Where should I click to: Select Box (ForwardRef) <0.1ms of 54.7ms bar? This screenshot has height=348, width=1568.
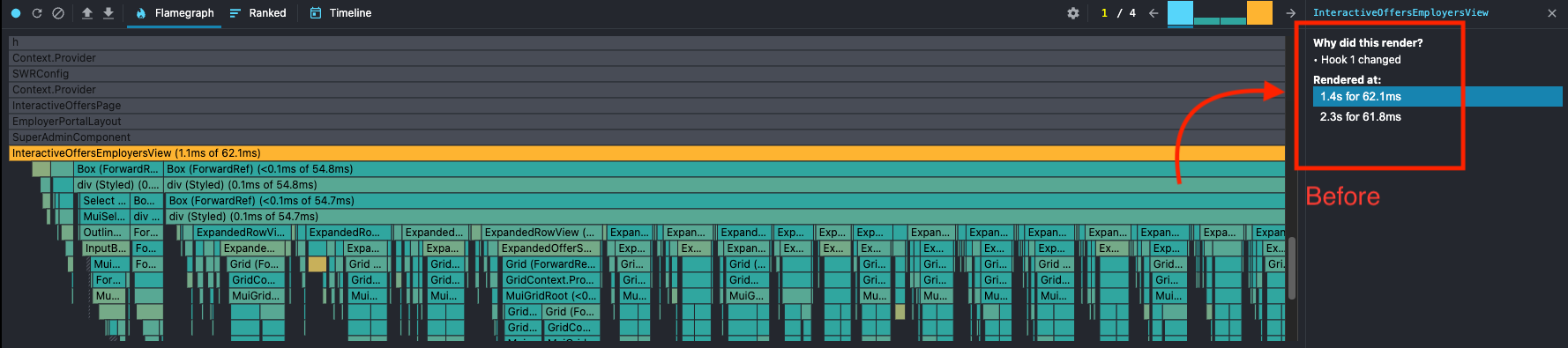[725, 201]
